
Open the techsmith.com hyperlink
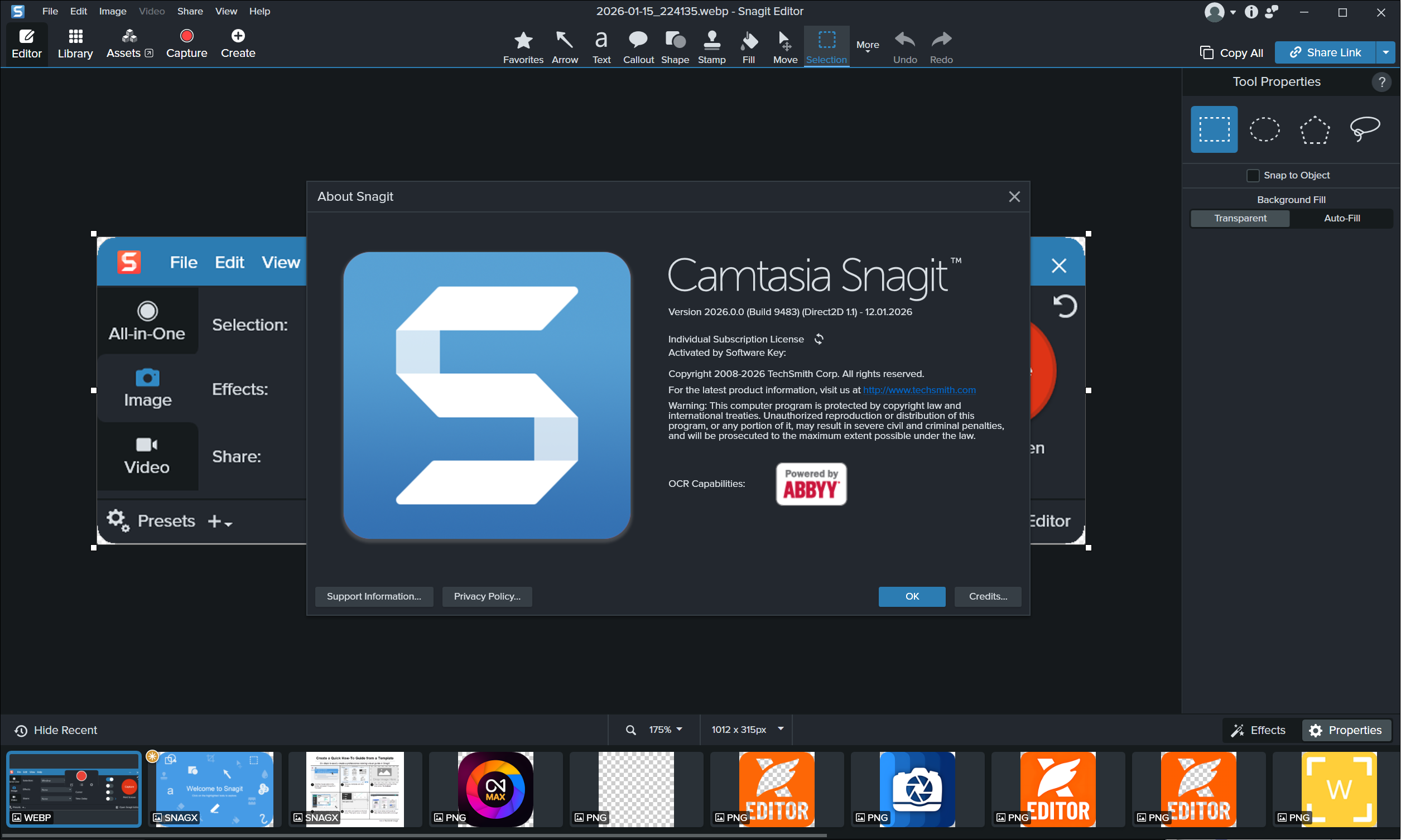pos(919,390)
